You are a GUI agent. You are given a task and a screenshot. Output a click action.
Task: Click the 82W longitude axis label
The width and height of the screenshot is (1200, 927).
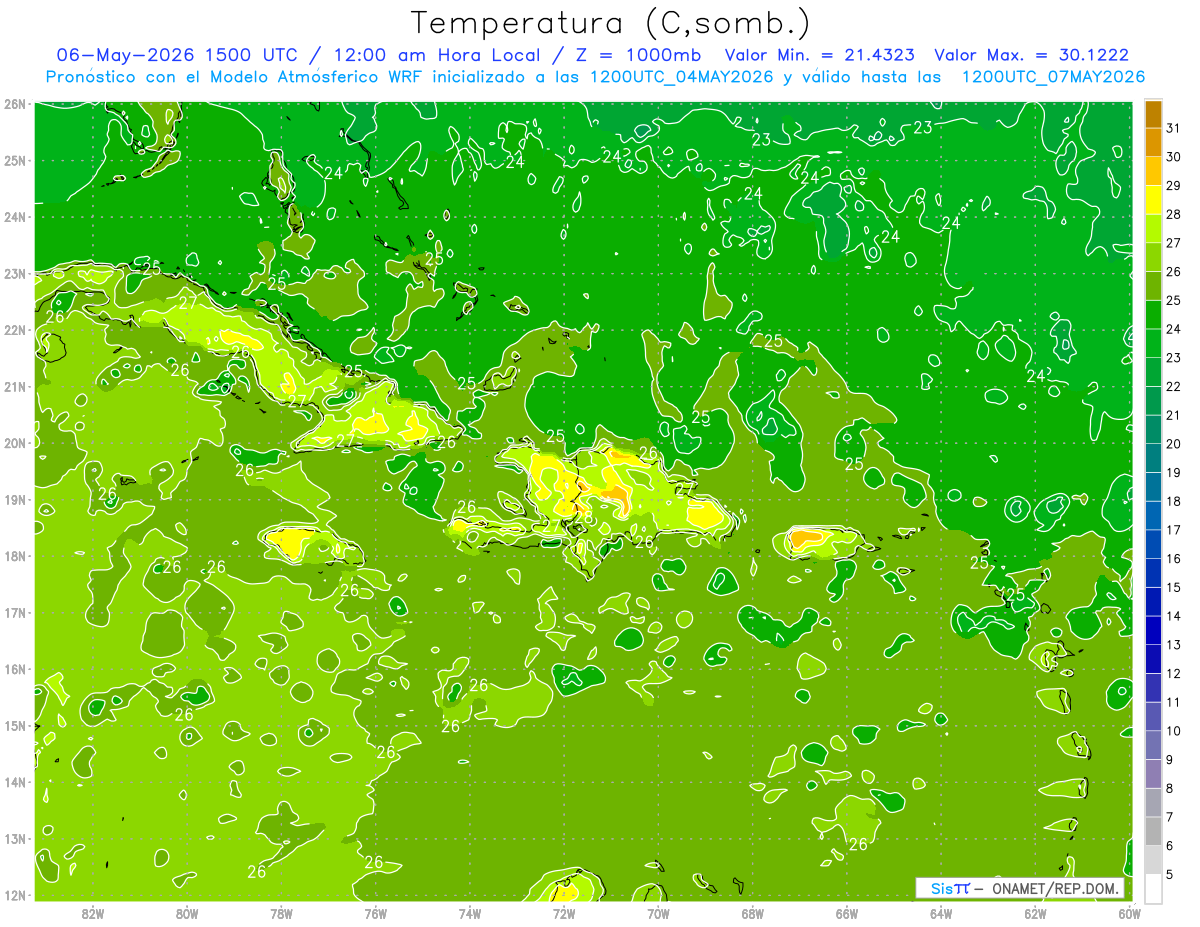[x=93, y=912]
